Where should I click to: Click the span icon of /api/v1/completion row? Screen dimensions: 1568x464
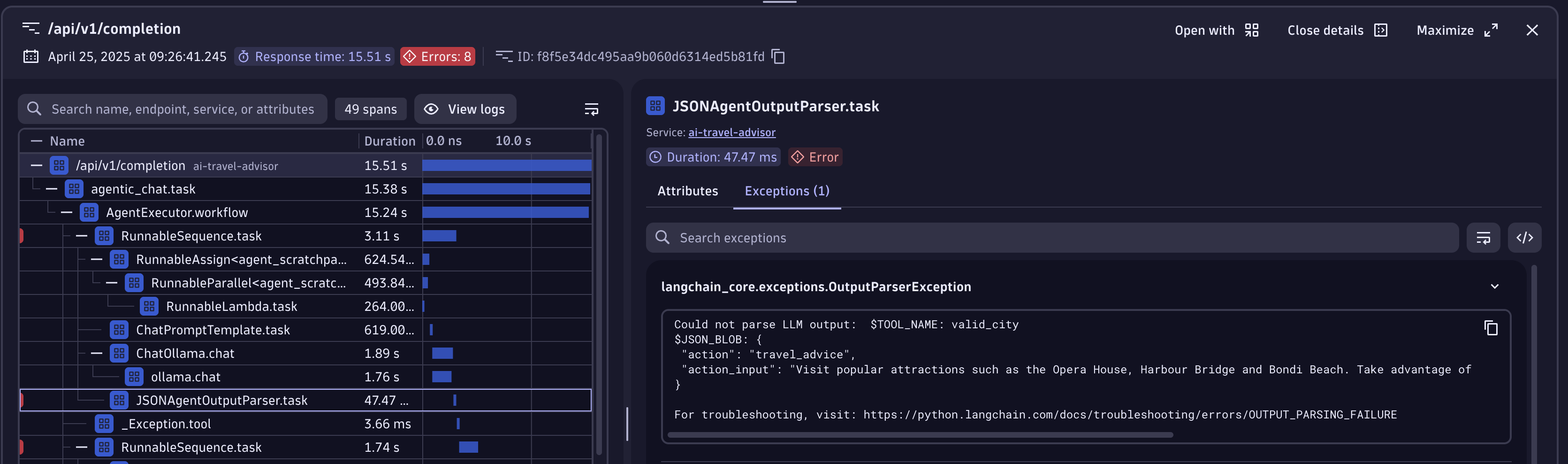click(59, 166)
